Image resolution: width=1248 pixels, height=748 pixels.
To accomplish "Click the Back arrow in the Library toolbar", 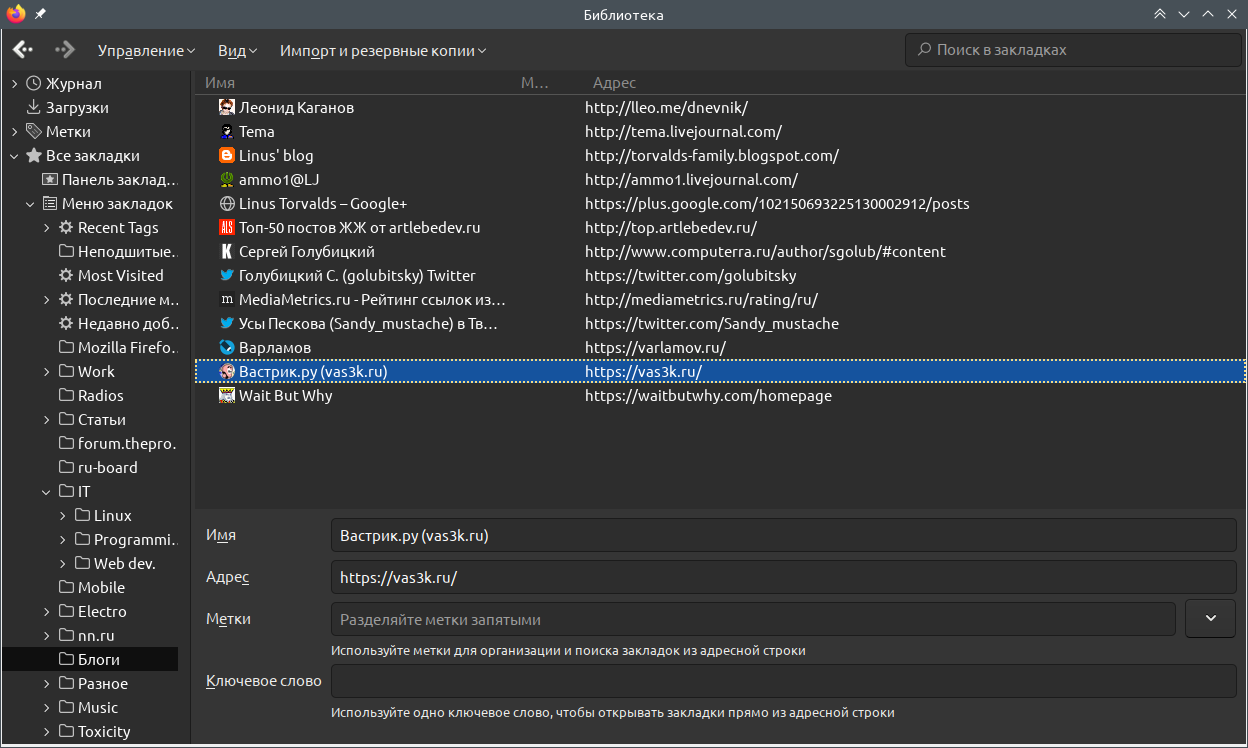I will [x=23, y=49].
